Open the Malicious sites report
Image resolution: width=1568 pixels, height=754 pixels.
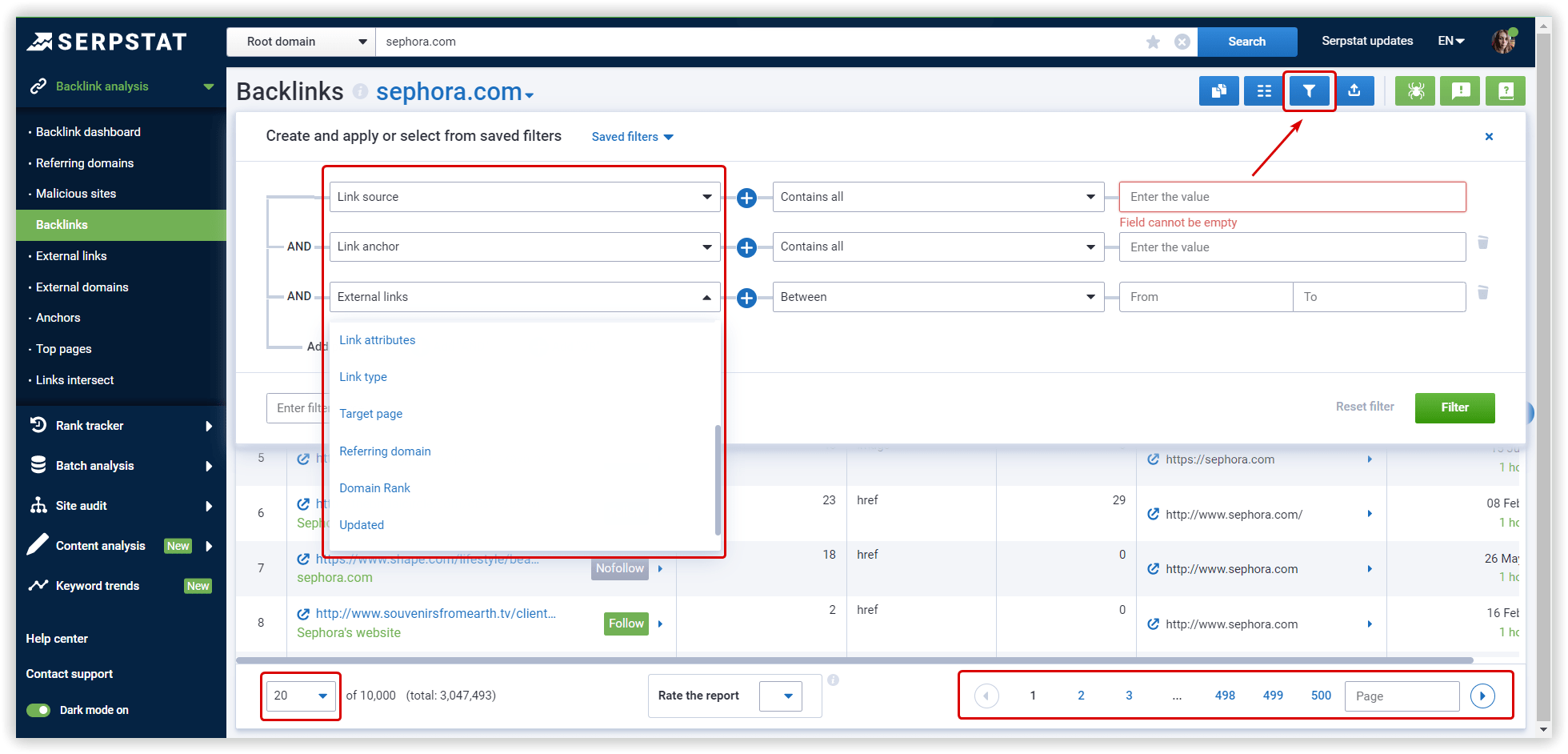pos(74,193)
